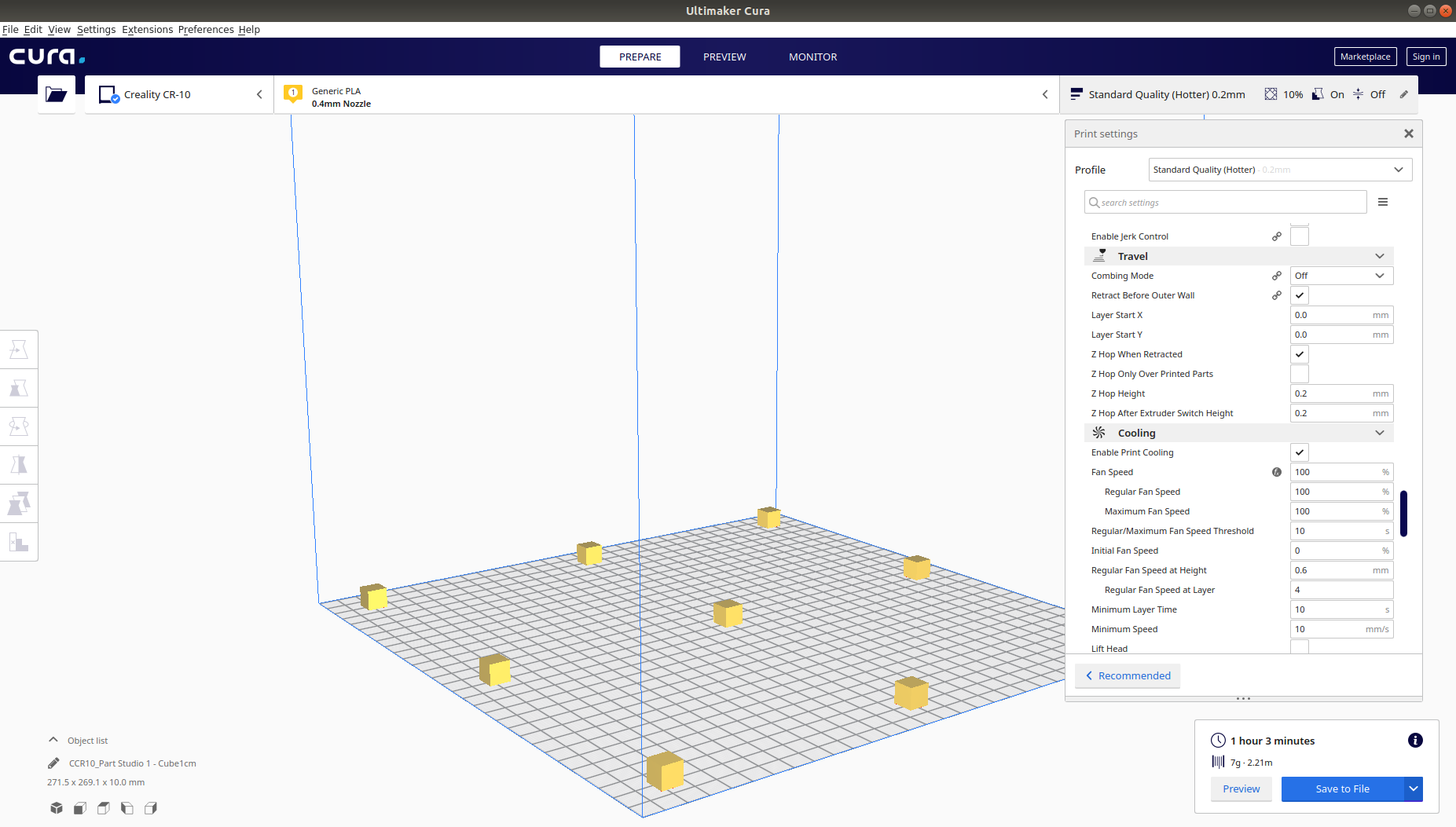Collapse Standard Quality print settings summary bar
The image size is (1456, 827).
click(x=1240, y=94)
